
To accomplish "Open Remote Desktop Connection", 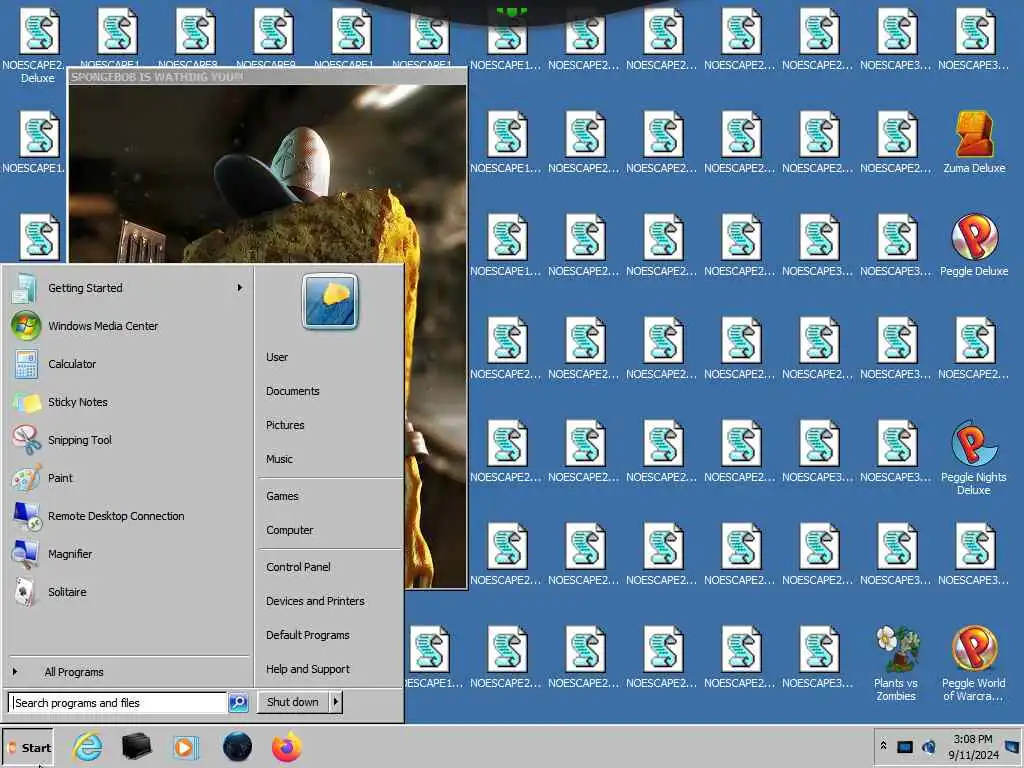I will (x=128, y=515).
